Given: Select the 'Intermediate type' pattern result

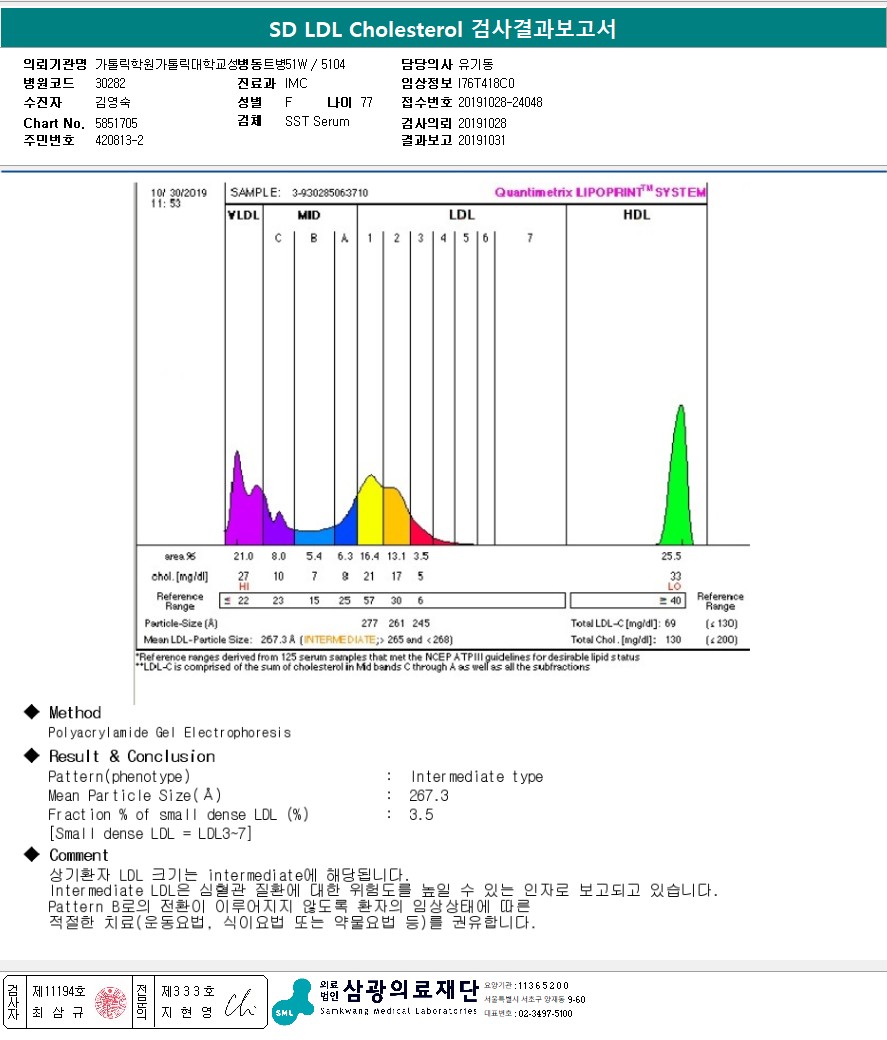Looking at the screenshot, I should coord(477,777).
